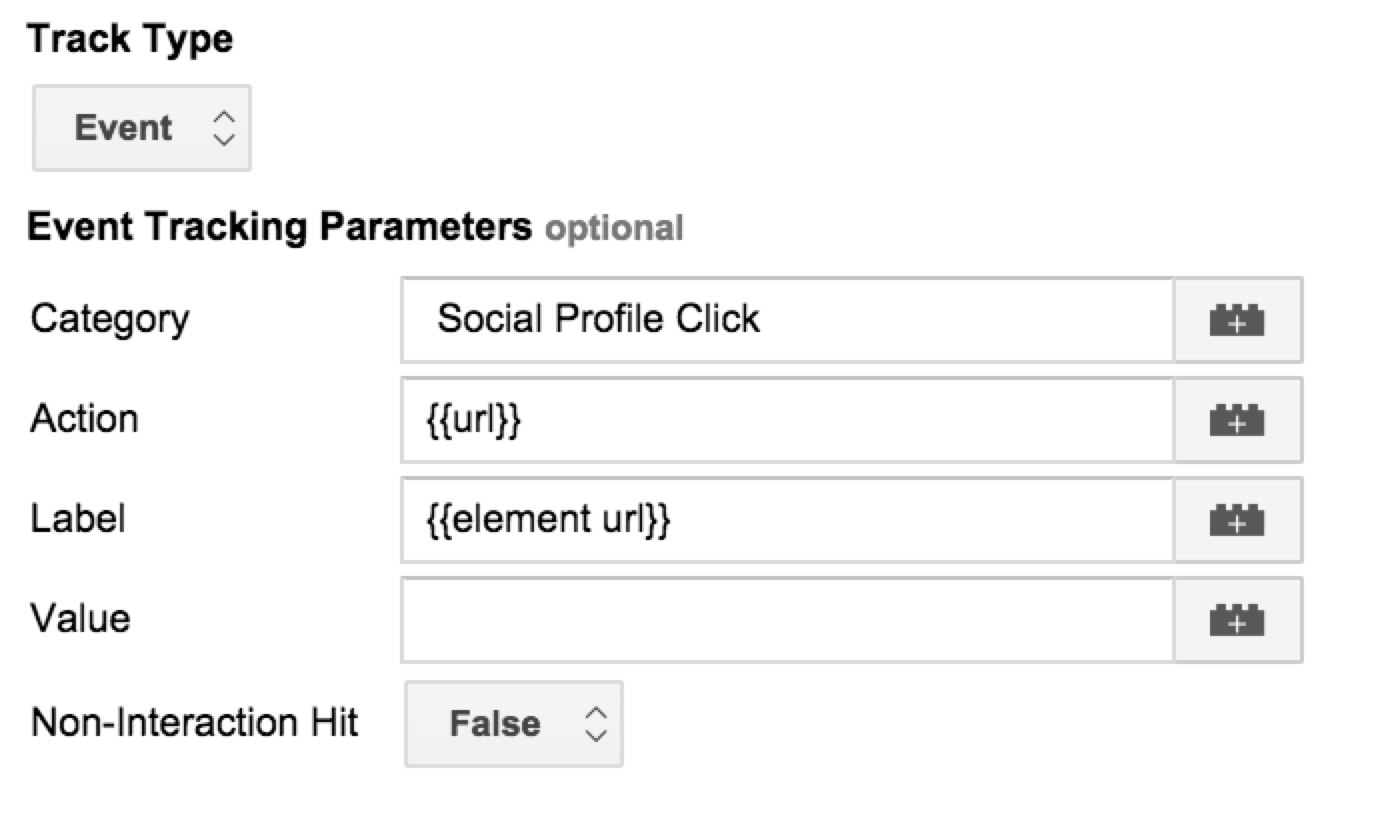Click the Track Type heading
1376x816 pixels.
pos(130,40)
